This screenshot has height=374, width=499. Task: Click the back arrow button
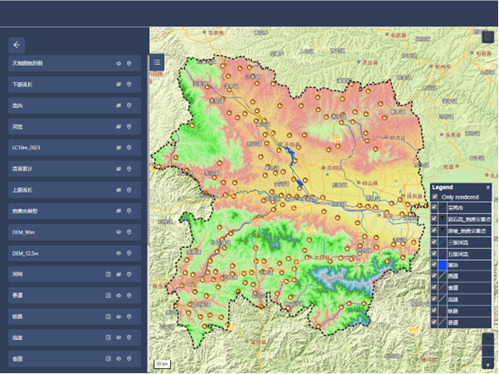[16, 45]
